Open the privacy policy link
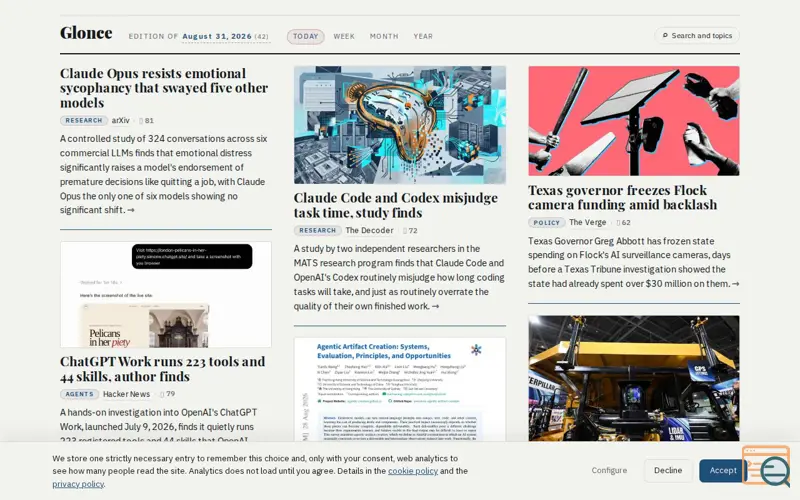 click(x=78, y=484)
